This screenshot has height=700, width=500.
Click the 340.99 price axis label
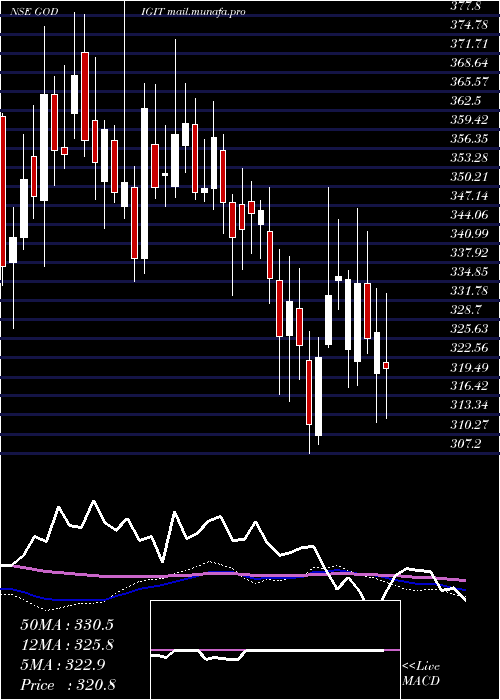pyautogui.click(x=469, y=233)
